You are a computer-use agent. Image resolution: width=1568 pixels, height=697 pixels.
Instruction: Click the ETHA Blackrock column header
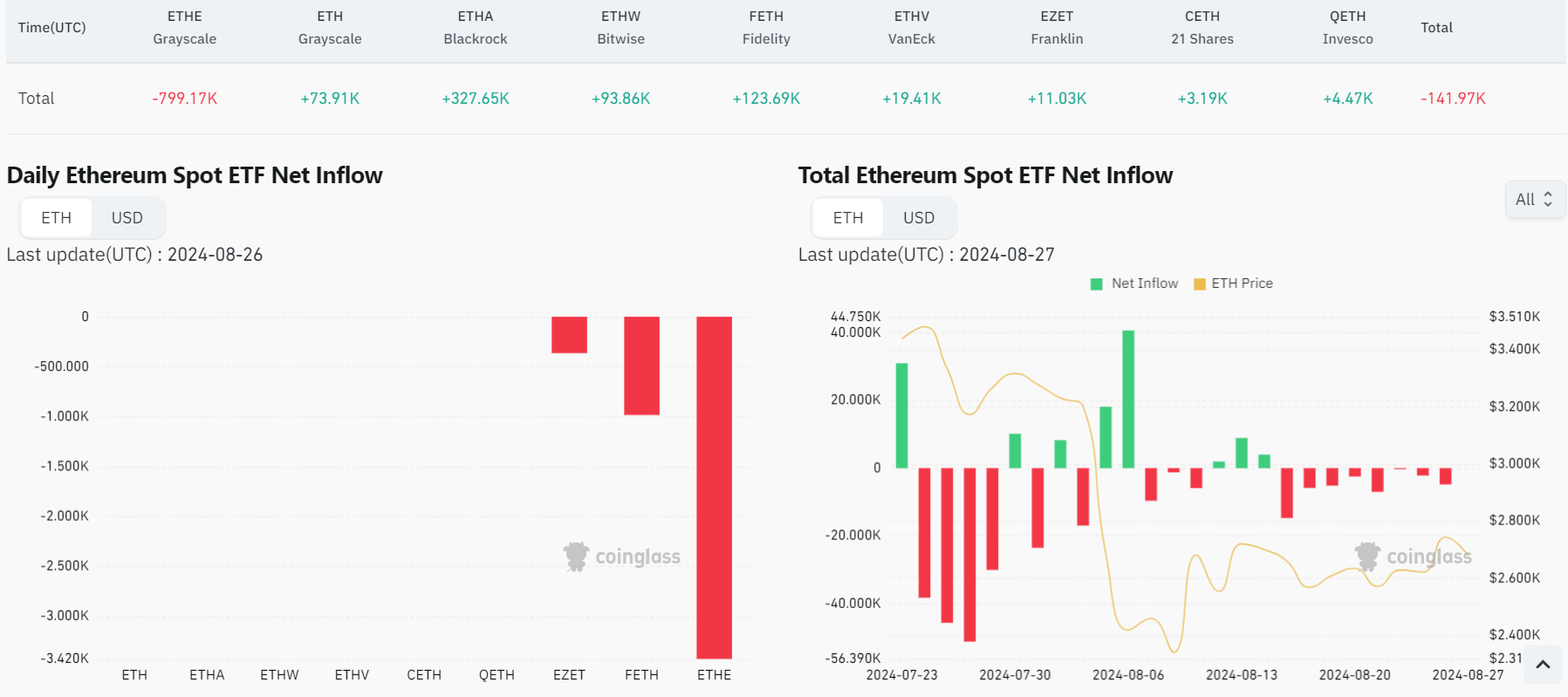(476, 28)
